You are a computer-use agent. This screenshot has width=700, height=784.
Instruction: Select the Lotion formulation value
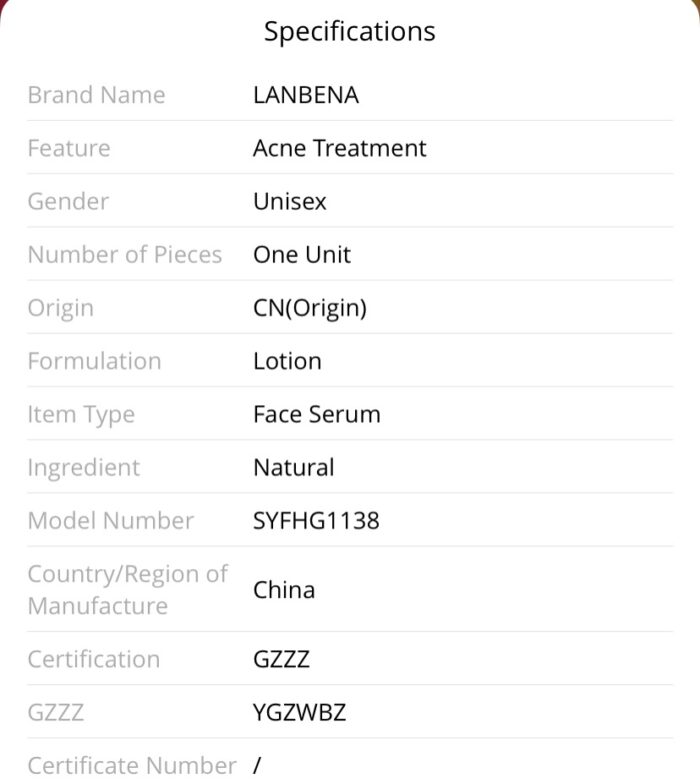288,361
